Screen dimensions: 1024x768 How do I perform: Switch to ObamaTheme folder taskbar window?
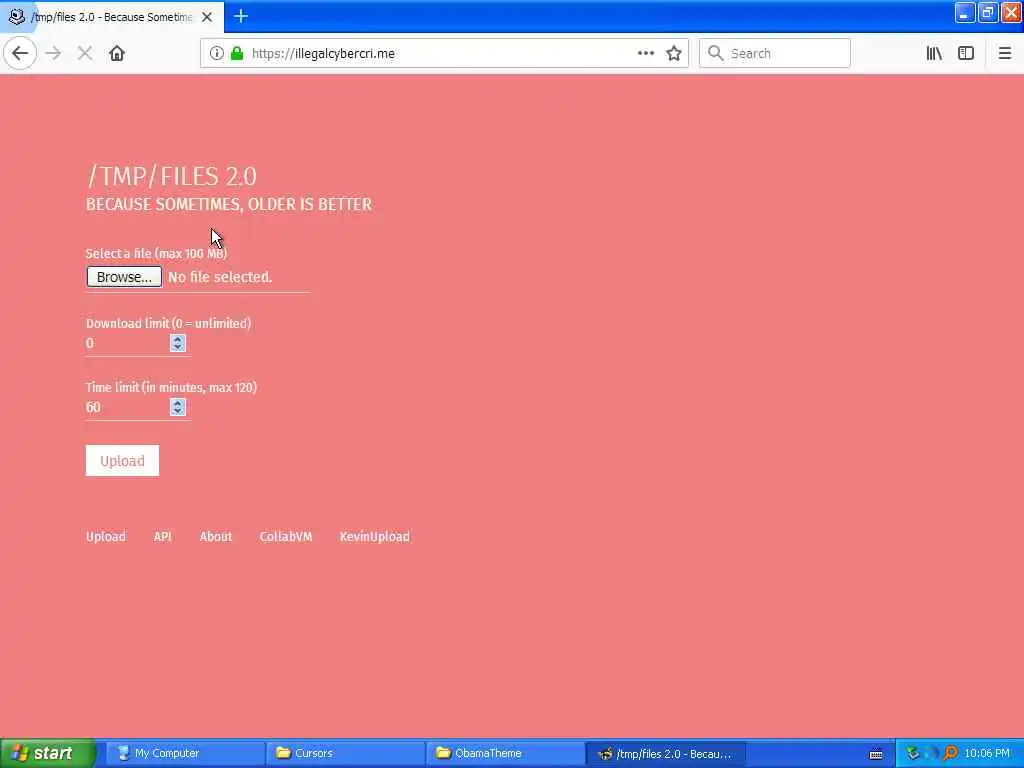(x=505, y=754)
